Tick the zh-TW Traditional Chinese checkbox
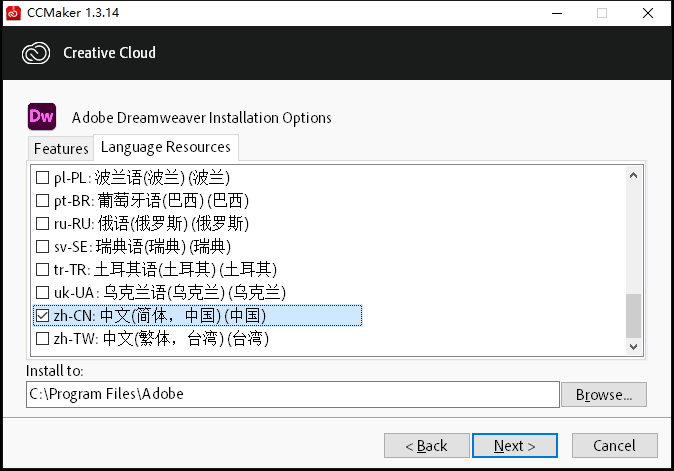674x471 pixels. pyautogui.click(x=42, y=339)
